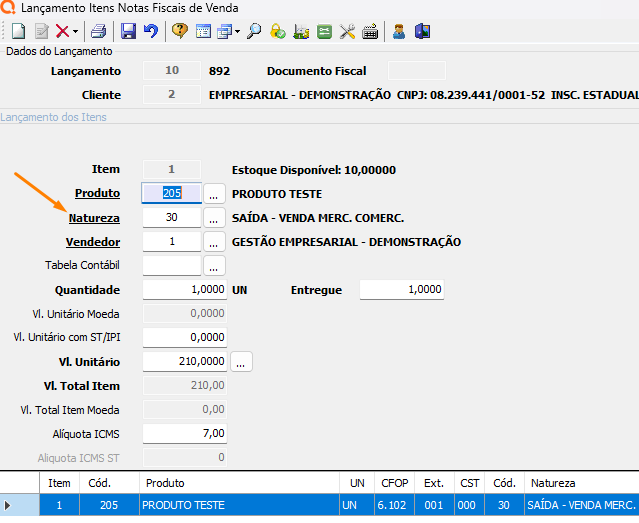
Task: Click the New document icon
Action: [18, 32]
